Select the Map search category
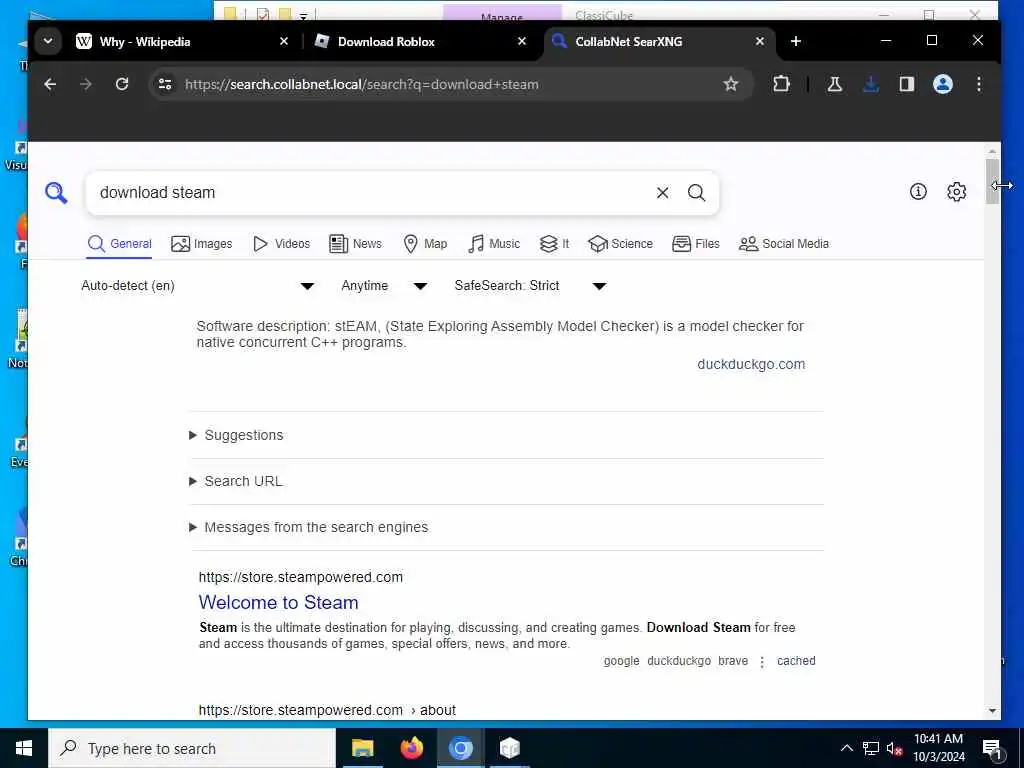The width and height of the screenshot is (1024, 768). [425, 244]
